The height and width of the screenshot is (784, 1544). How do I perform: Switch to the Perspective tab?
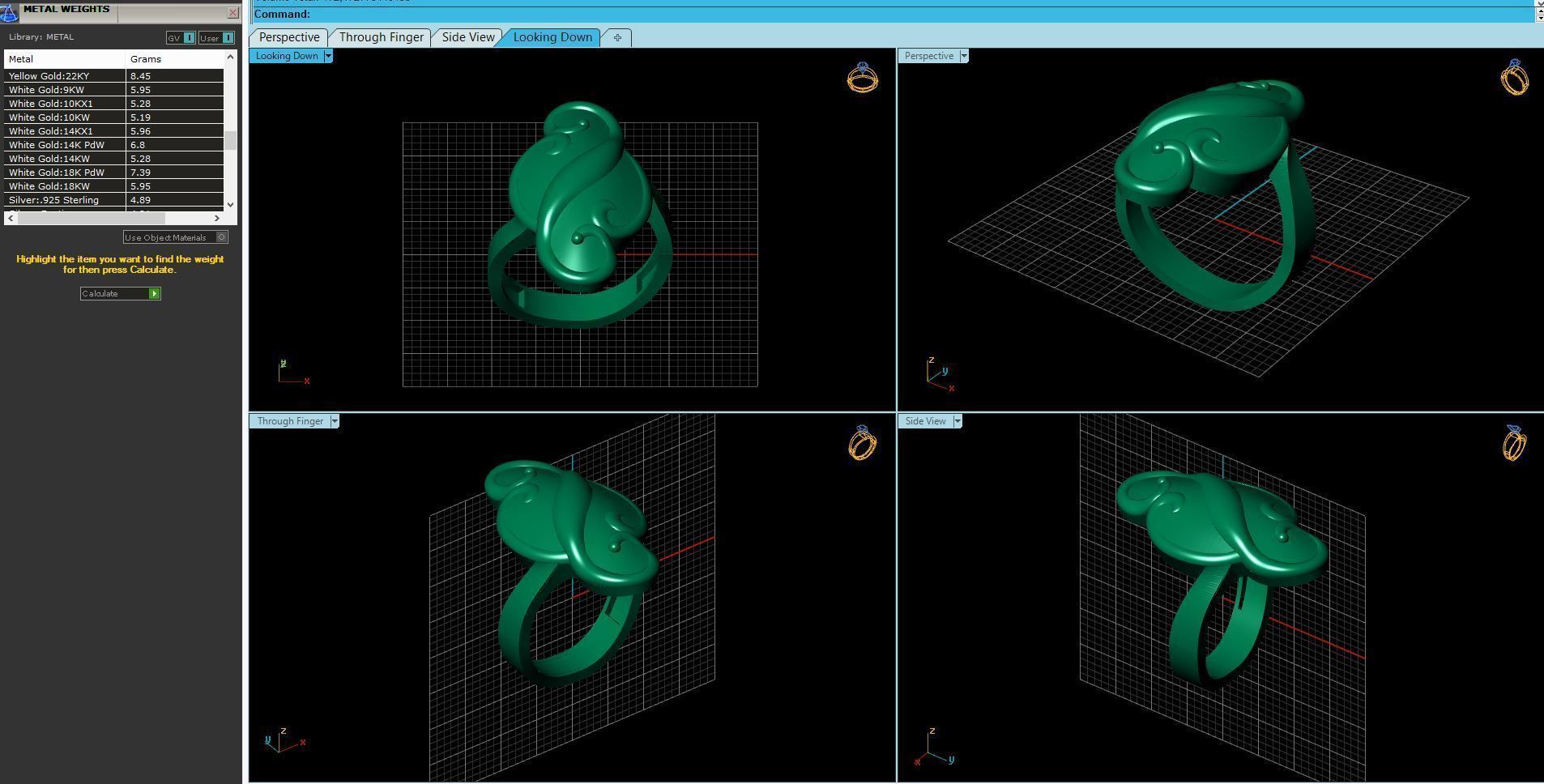289,37
